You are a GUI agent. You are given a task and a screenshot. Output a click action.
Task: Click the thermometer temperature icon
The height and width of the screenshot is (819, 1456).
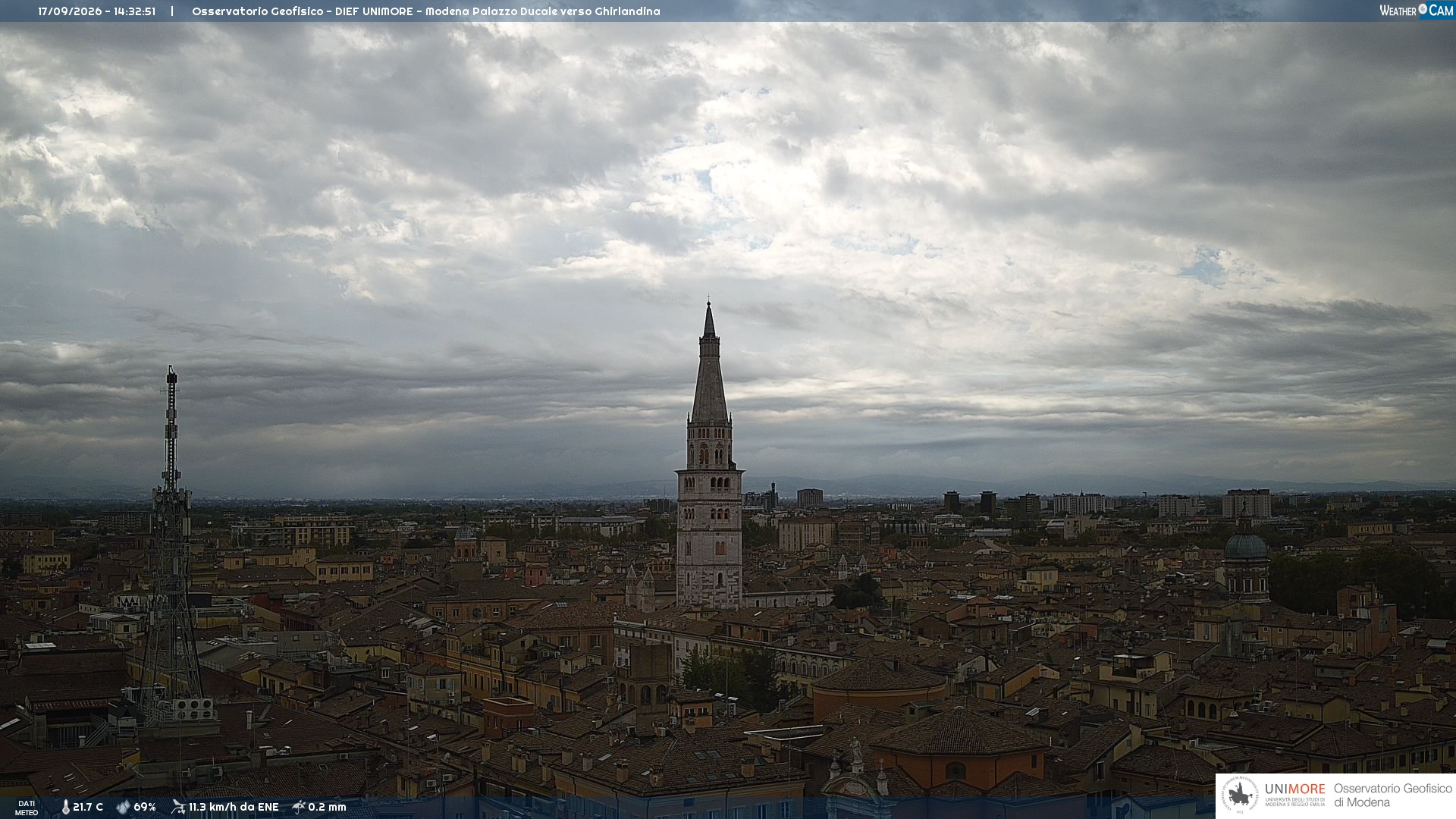65,807
